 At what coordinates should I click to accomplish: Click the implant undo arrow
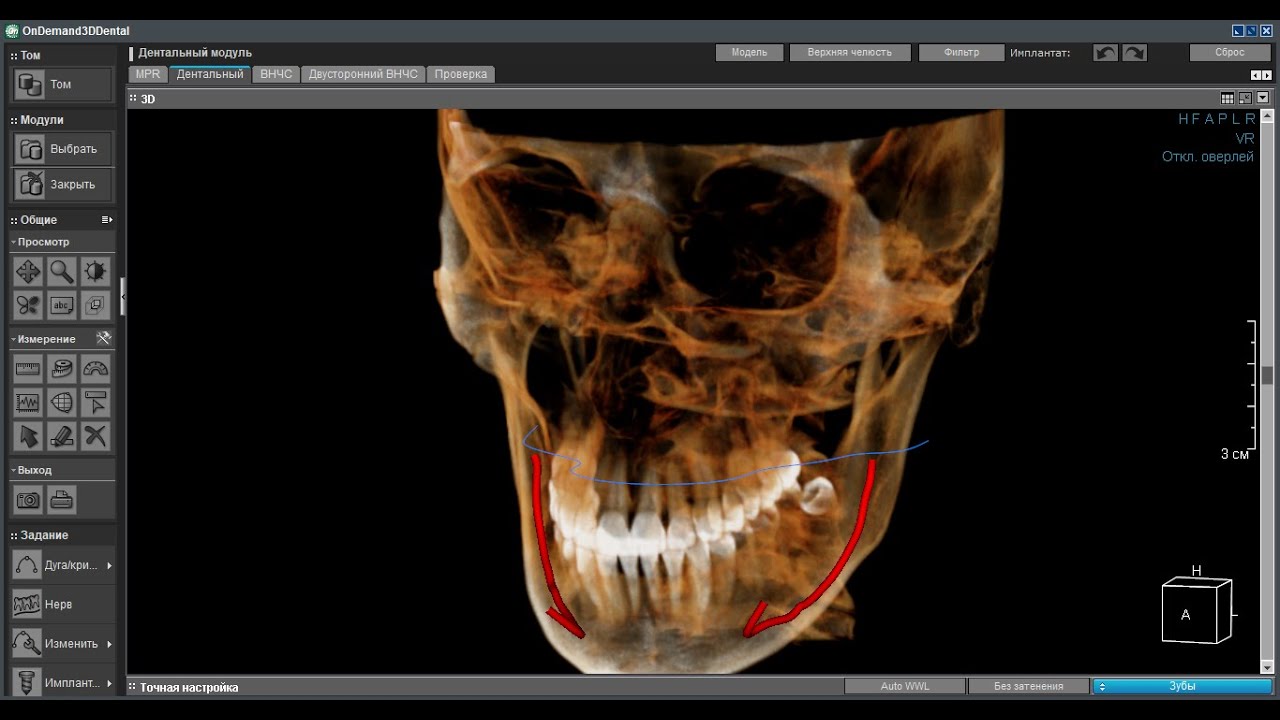pyautogui.click(x=1105, y=53)
